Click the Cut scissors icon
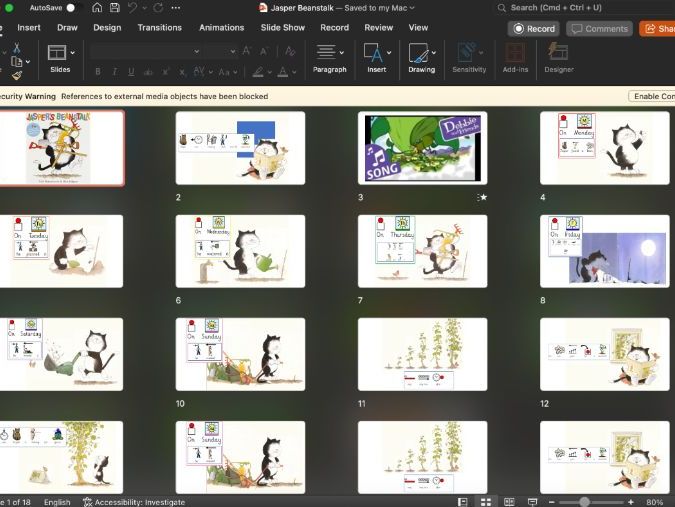Screen dimensions: 675x507 click(17, 48)
